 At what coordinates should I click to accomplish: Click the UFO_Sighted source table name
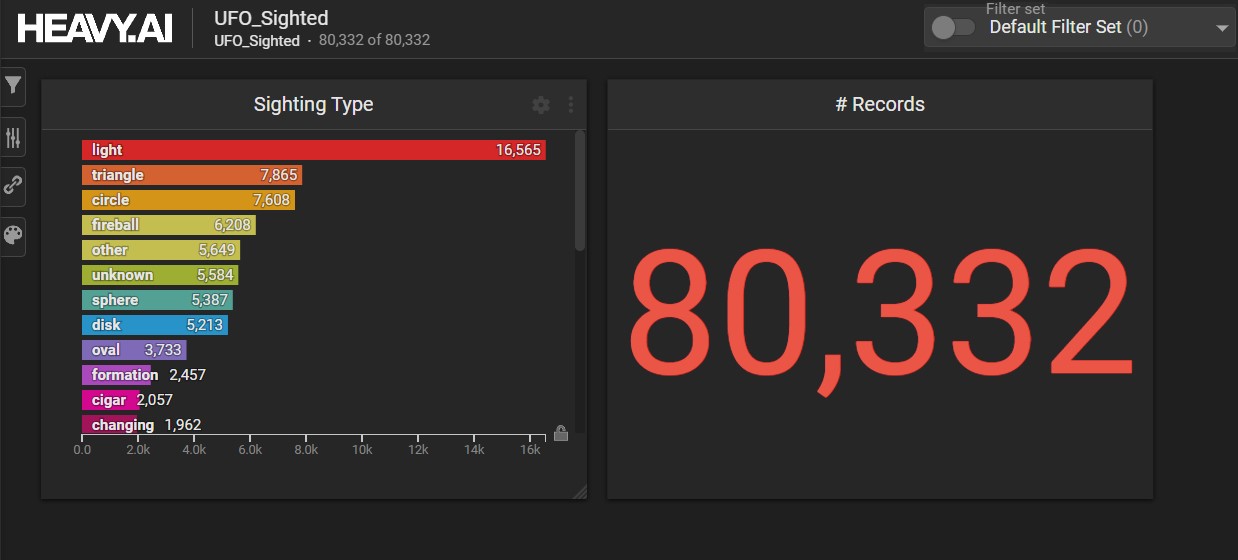[257, 41]
